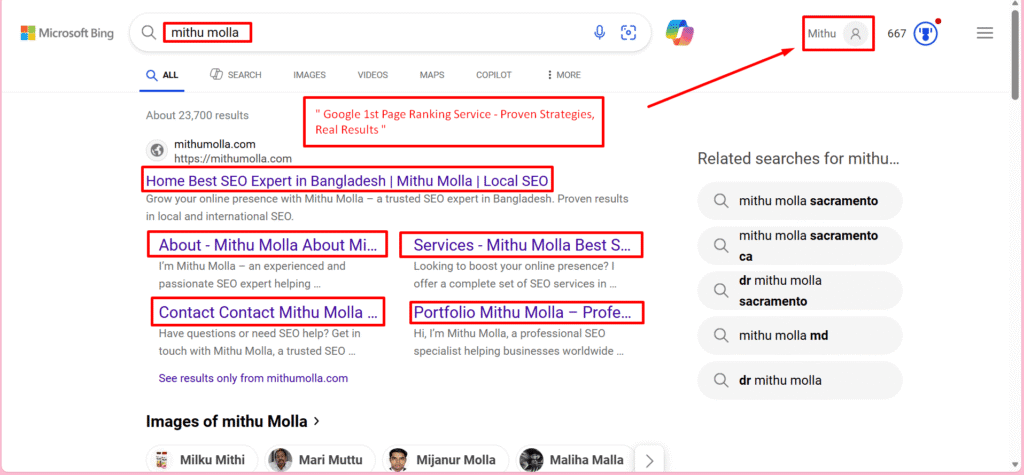The height and width of the screenshot is (475, 1024).
Task: Select the Milku Mithi image chip
Action: point(202,460)
